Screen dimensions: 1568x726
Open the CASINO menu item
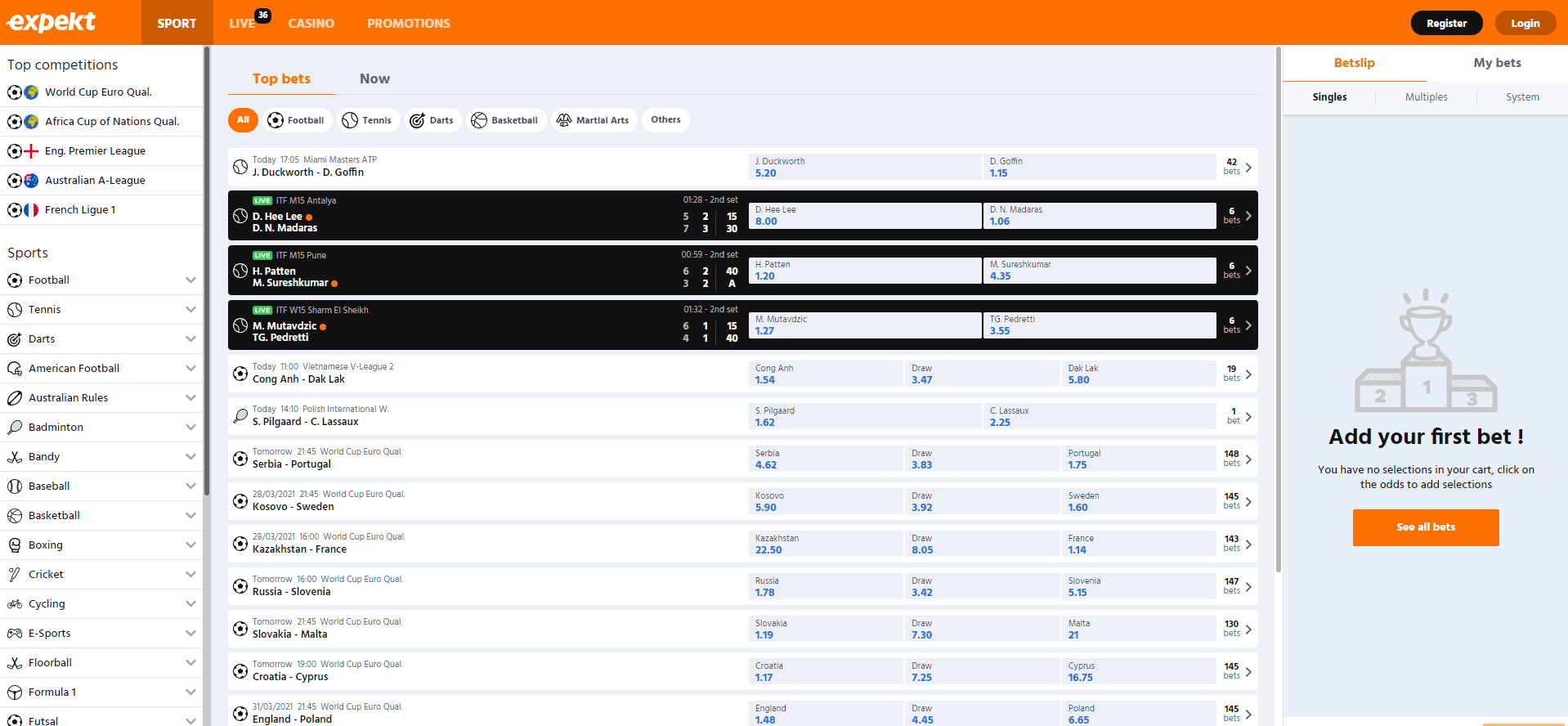[x=311, y=23]
